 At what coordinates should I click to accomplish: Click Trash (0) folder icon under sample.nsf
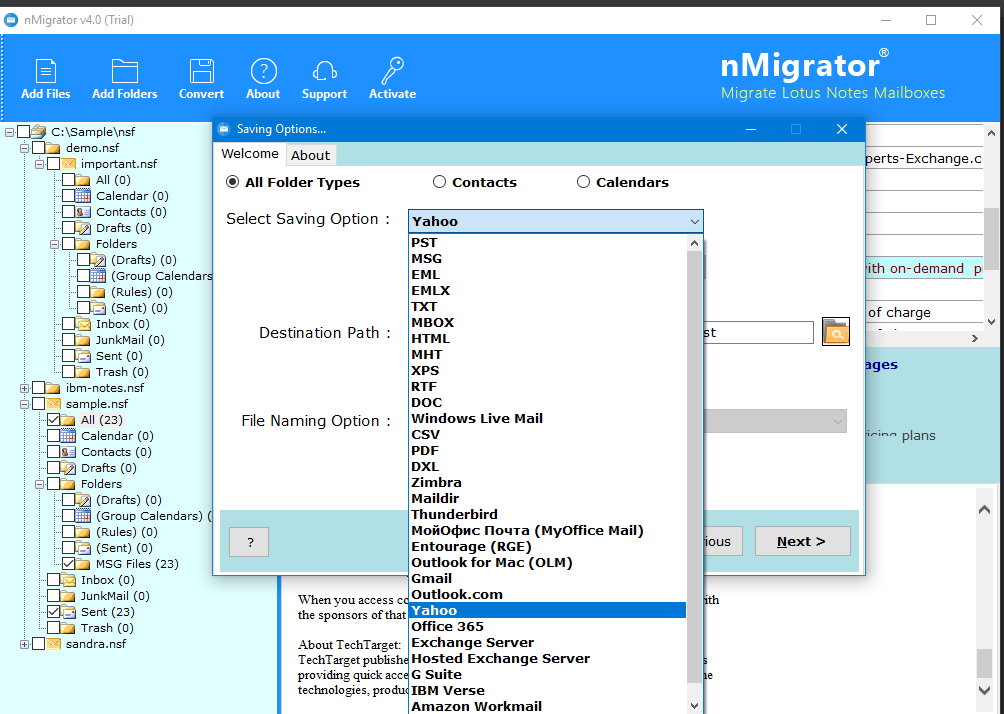(x=69, y=628)
